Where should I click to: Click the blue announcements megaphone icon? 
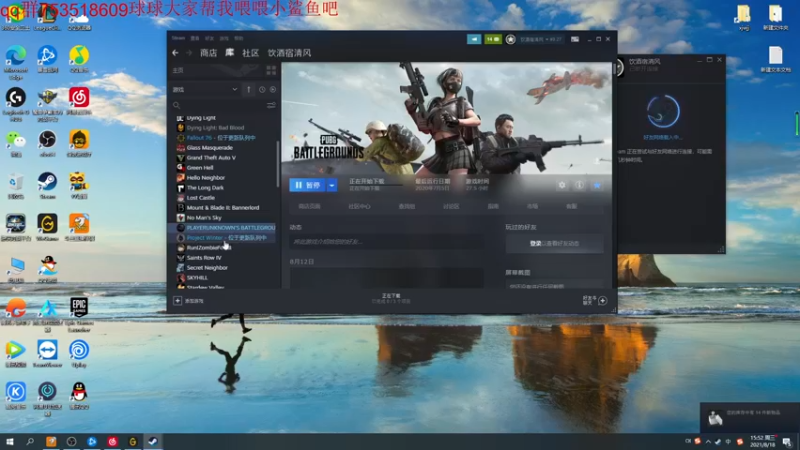(x=474, y=39)
